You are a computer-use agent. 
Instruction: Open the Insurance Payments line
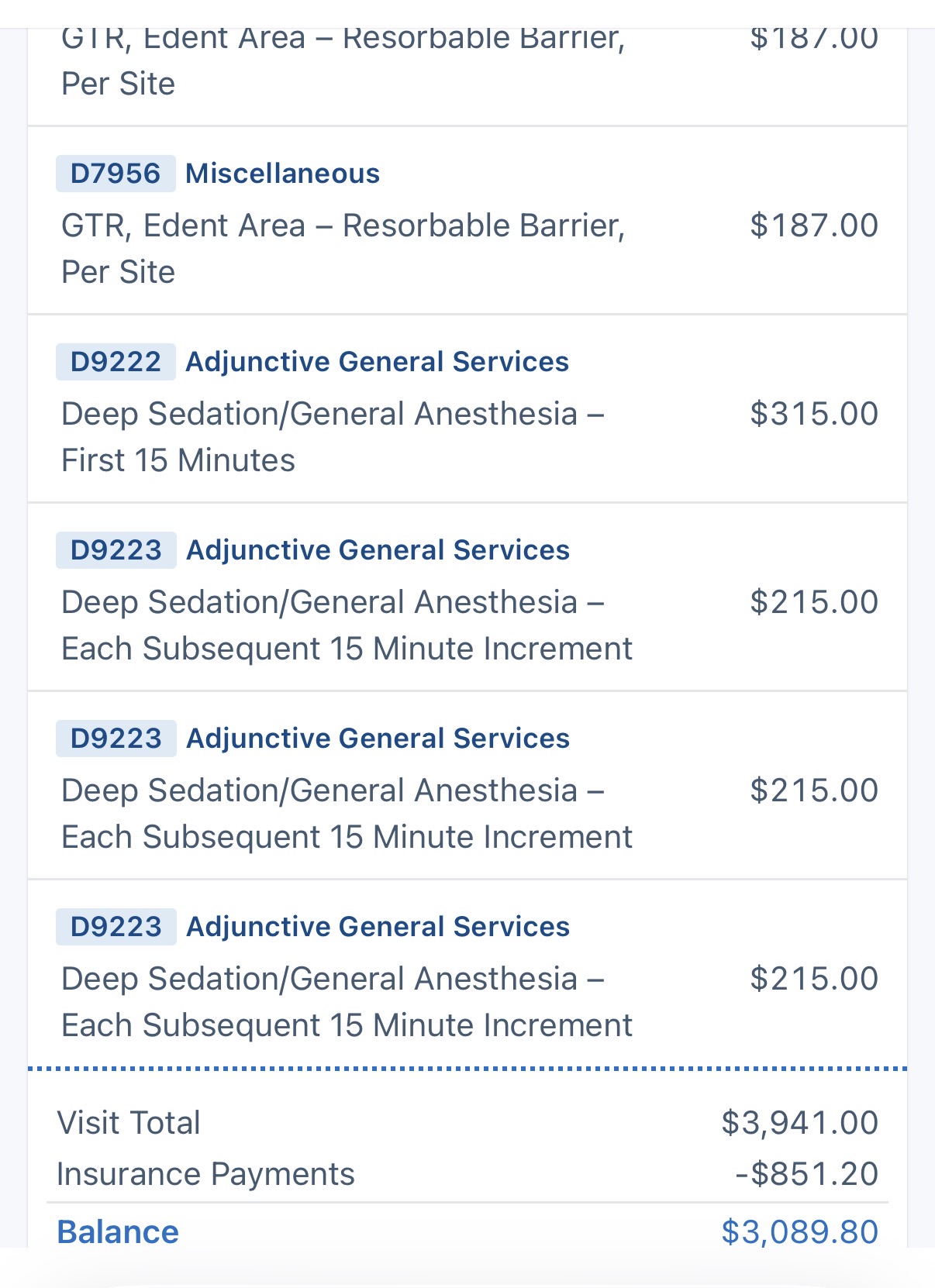[x=205, y=1174]
